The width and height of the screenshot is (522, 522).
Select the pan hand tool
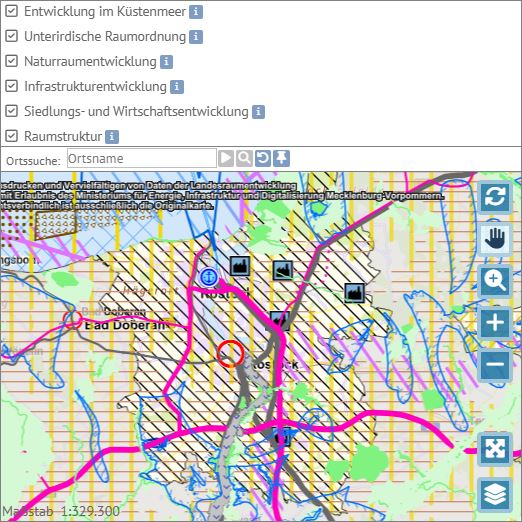(495, 239)
